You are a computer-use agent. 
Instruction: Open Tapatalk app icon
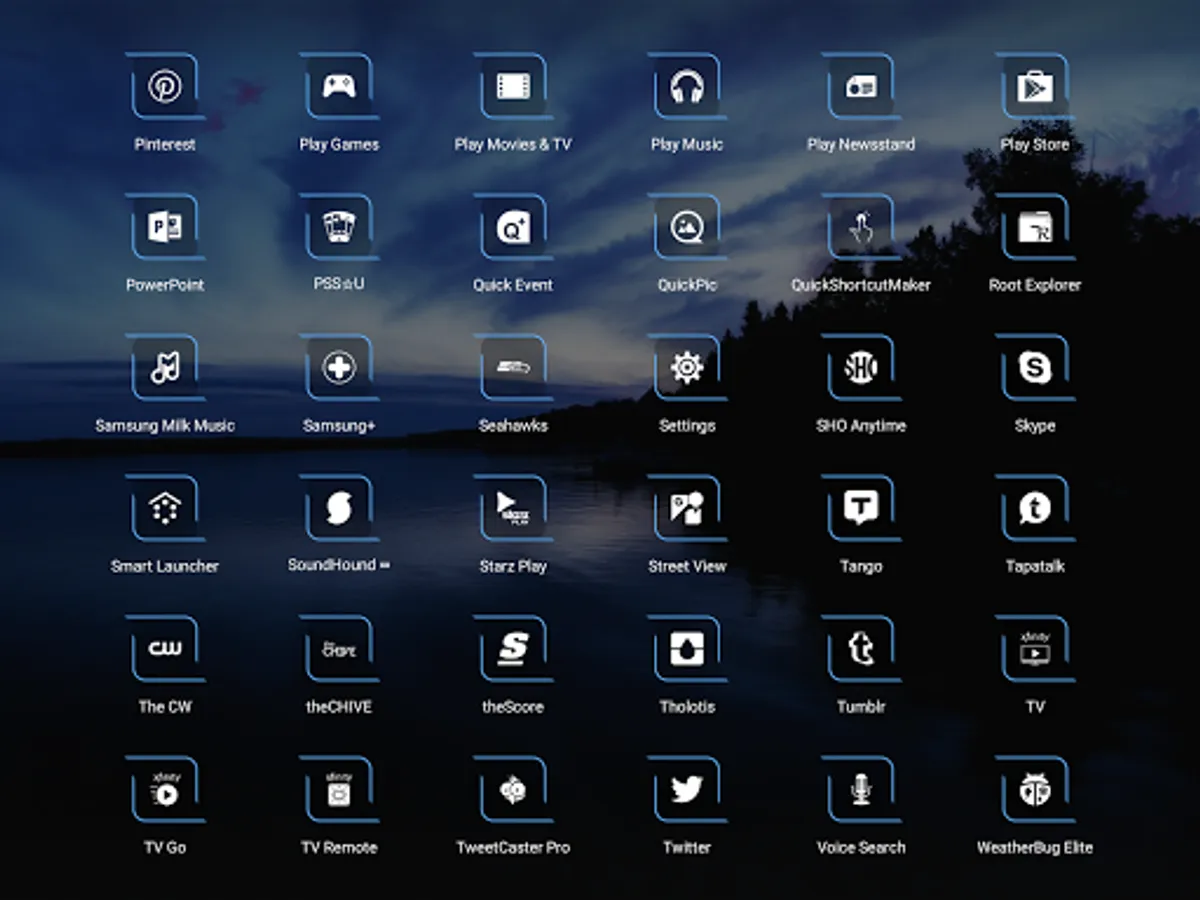(1035, 509)
